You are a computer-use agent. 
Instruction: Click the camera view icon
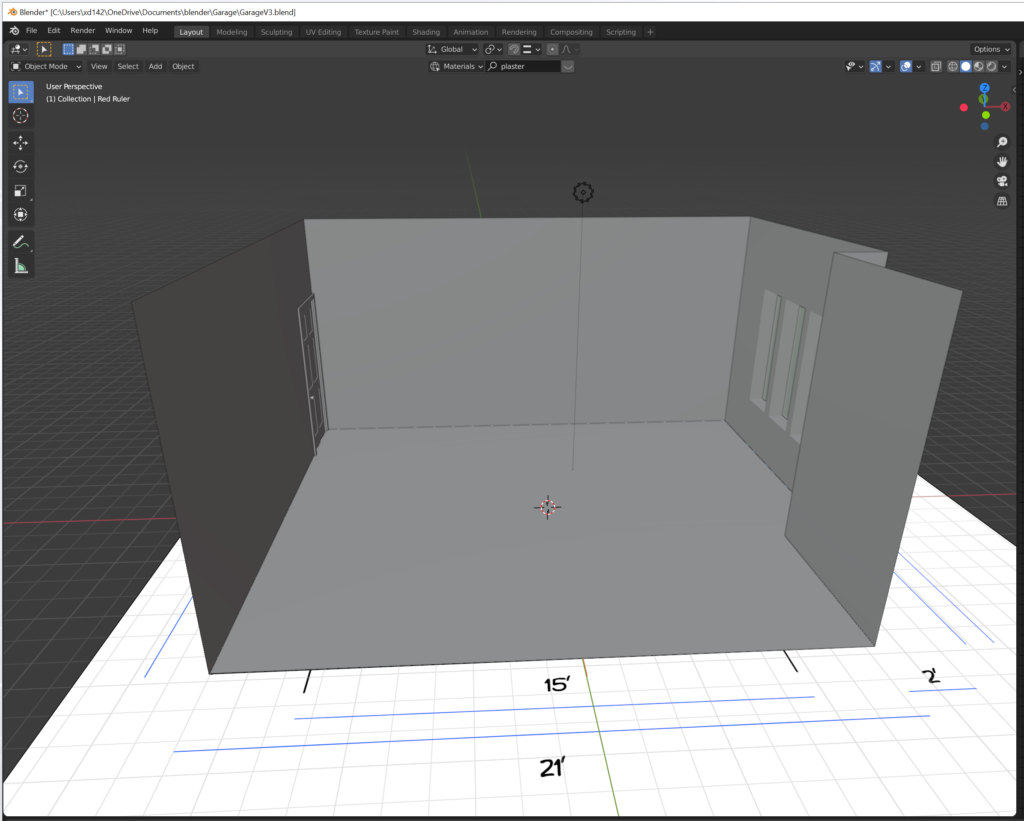click(x=1001, y=181)
